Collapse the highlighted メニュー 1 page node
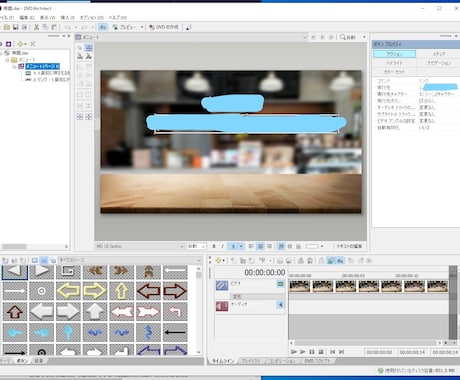Screen dimensions: 460x380 [x=14, y=66]
